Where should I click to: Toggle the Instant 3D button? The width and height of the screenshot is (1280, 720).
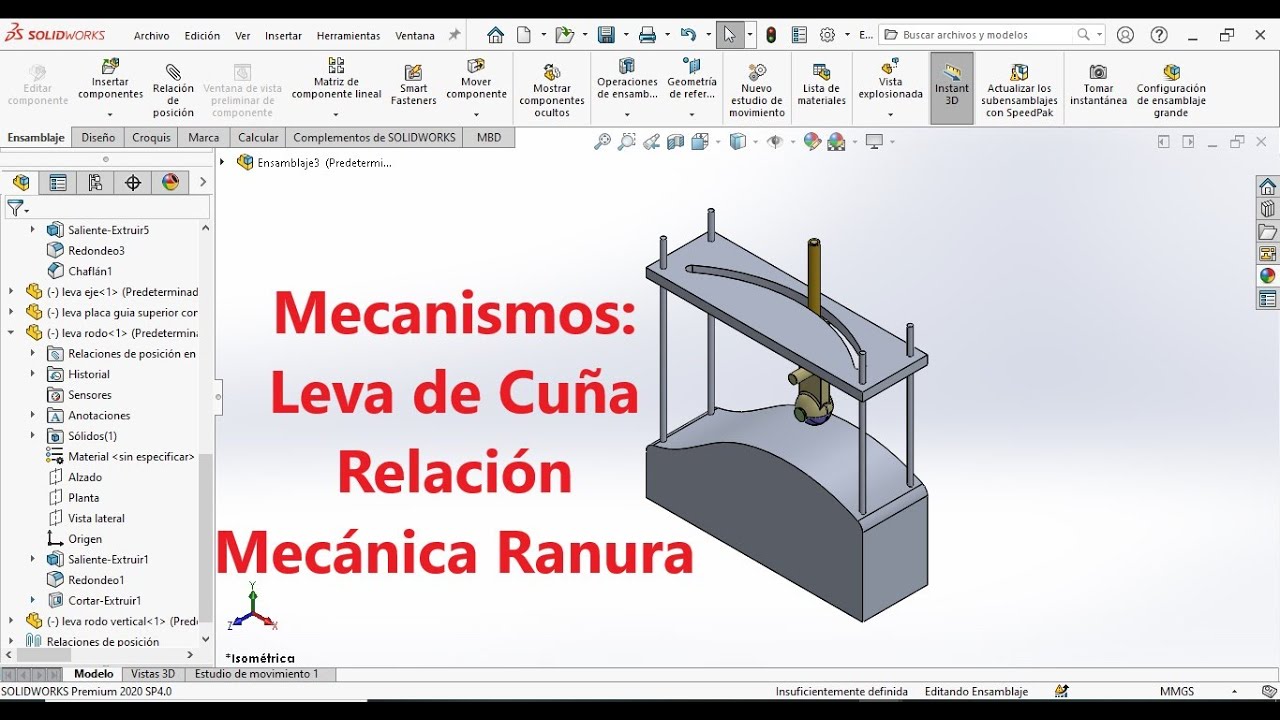click(x=952, y=88)
